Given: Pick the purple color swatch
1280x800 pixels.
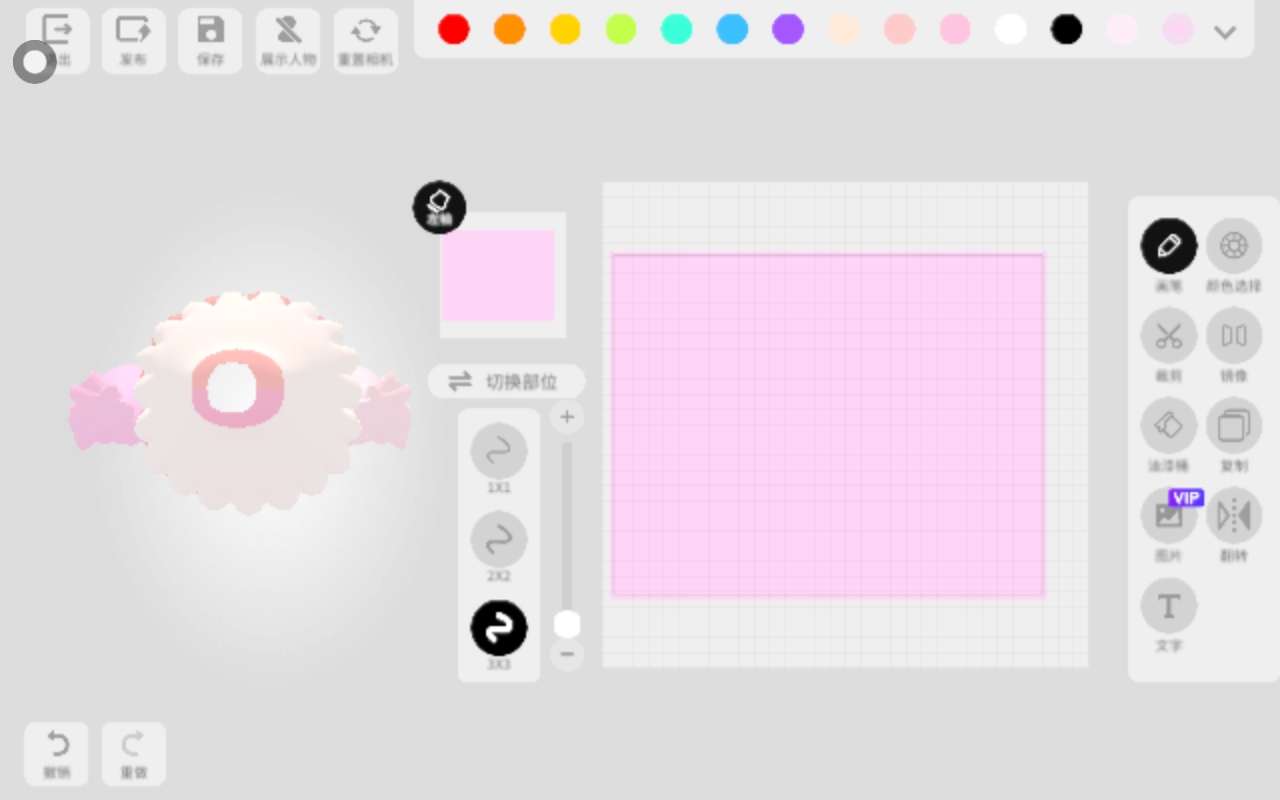Looking at the screenshot, I should pos(788,30).
